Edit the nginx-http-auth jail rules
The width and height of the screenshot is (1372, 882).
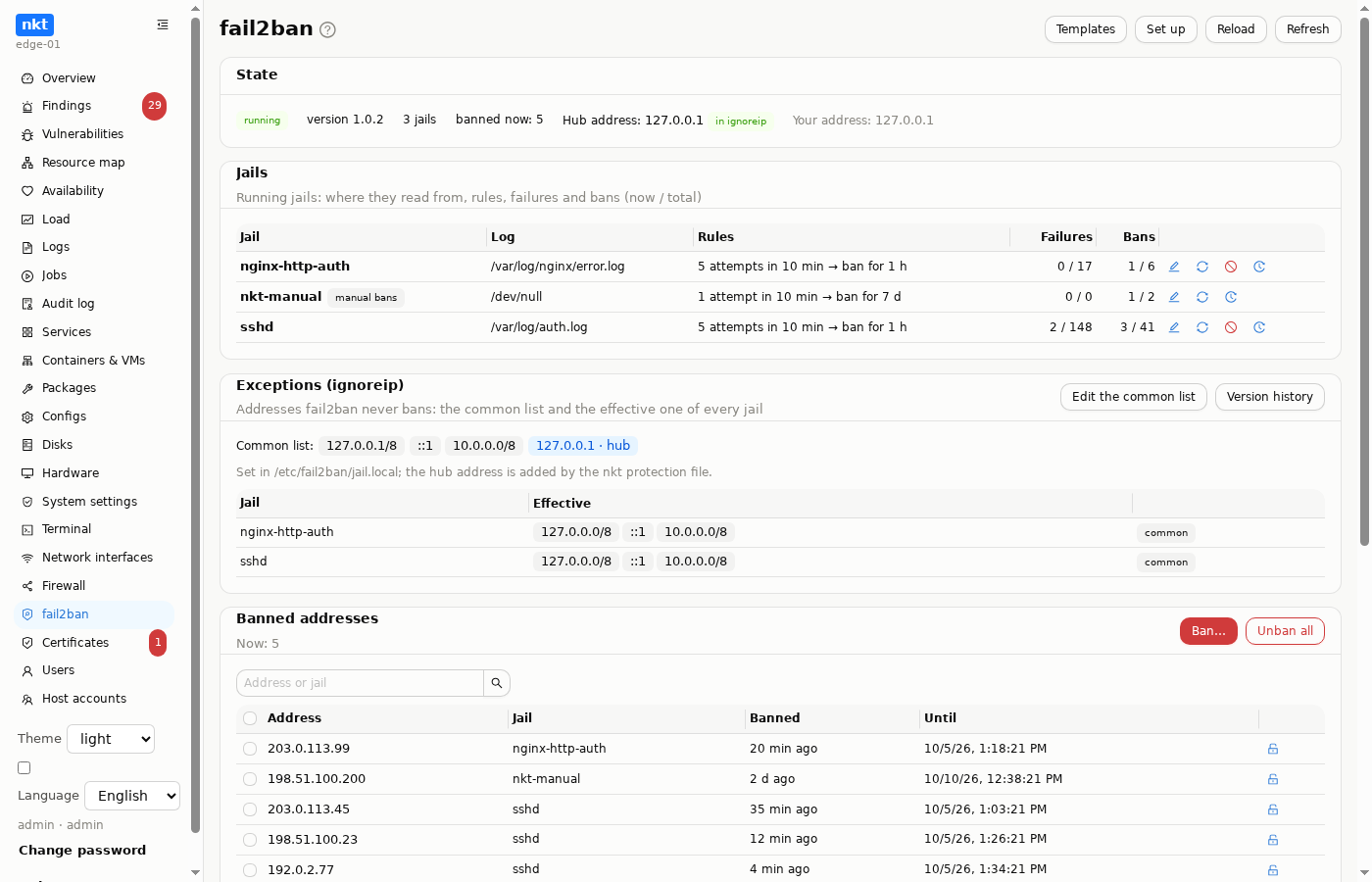pyautogui.click(x=1174, y=267)
